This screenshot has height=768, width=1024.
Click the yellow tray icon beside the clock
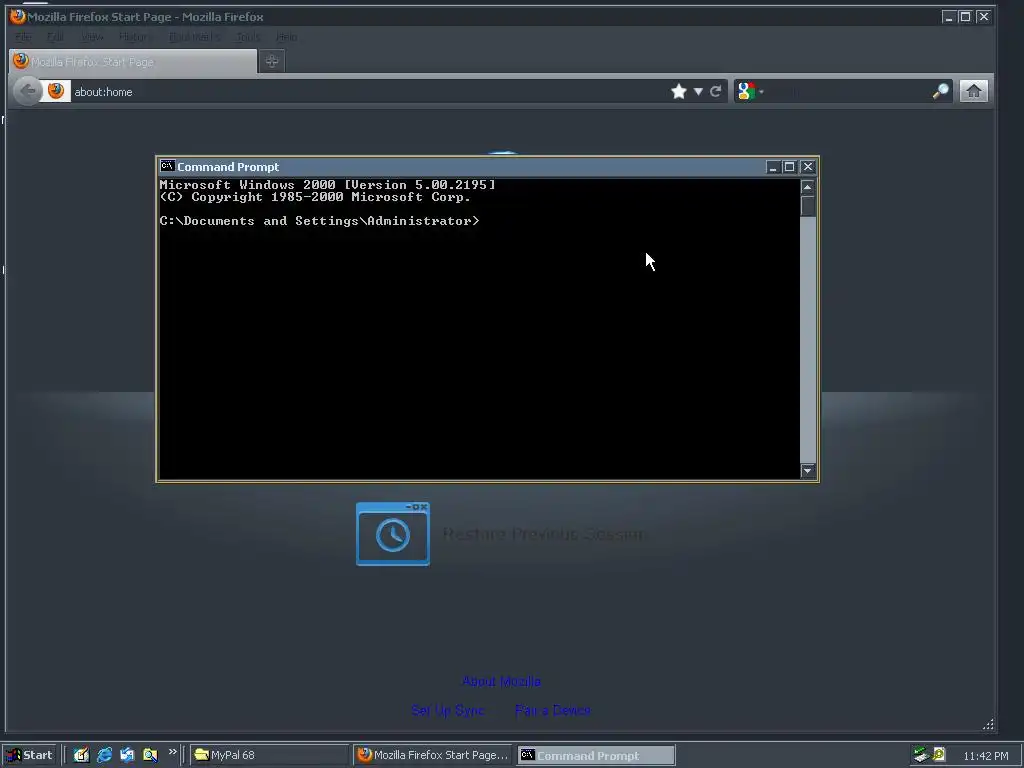click(x=938, y=754)
